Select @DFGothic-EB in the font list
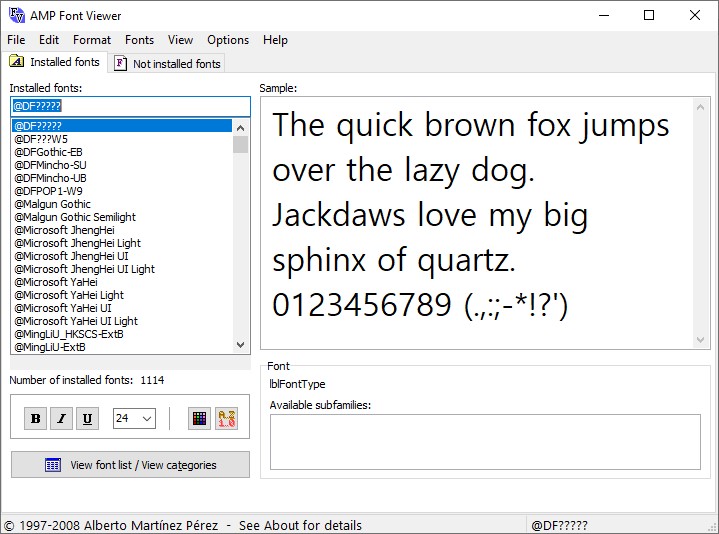Screen dimensions: 719x534 pos(49,152)
